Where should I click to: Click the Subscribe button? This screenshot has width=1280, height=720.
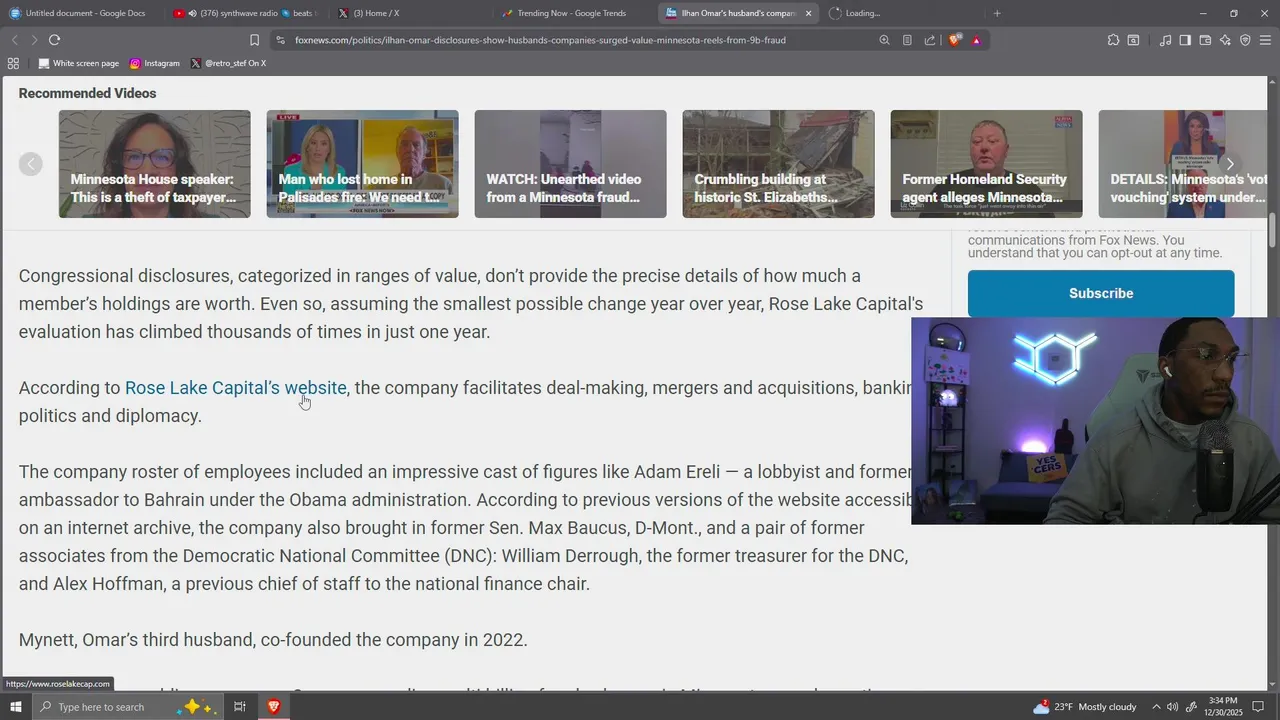click(x=1101, y=293)
